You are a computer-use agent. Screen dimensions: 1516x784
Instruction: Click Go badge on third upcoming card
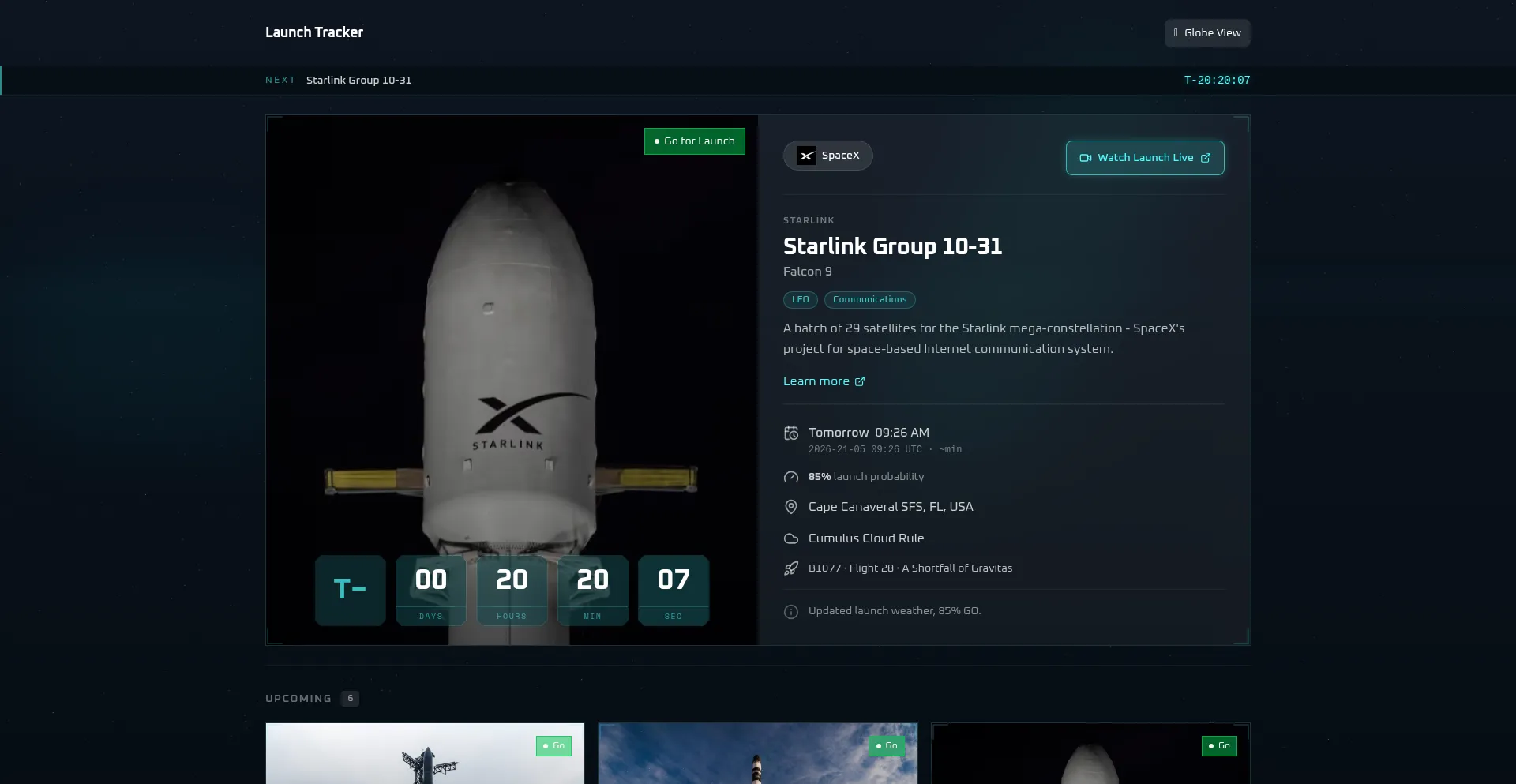point(1219,746)
